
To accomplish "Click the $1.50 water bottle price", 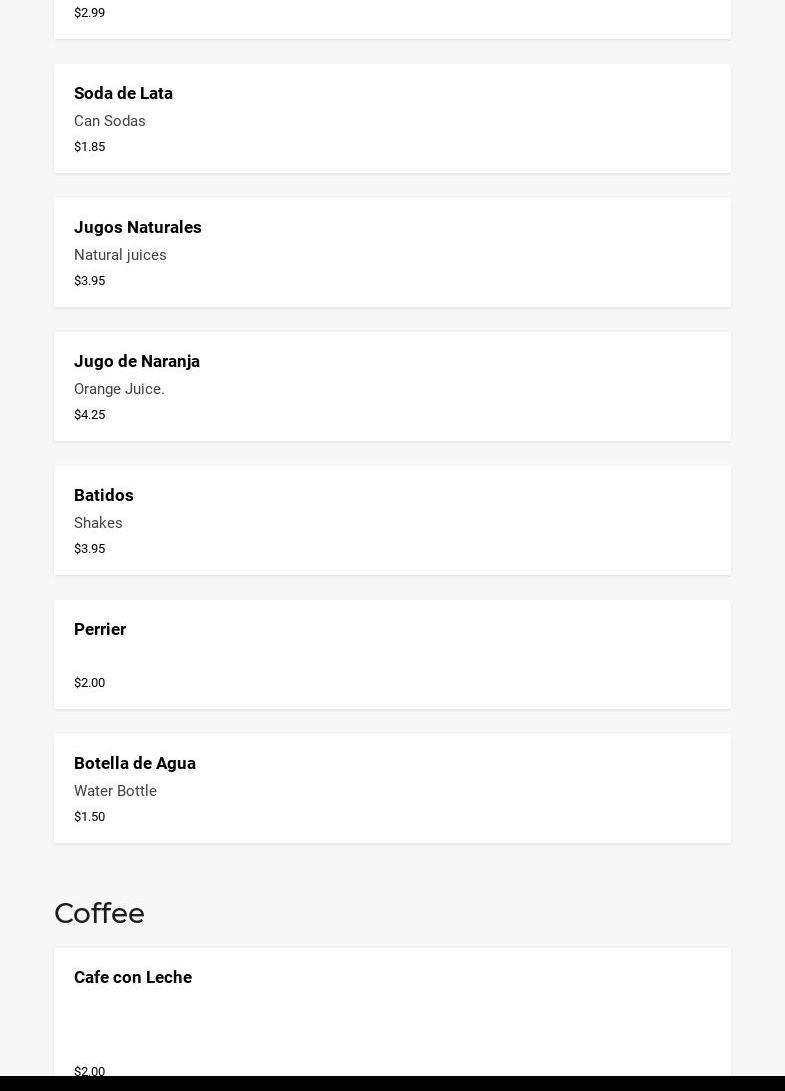I will 89,816.
